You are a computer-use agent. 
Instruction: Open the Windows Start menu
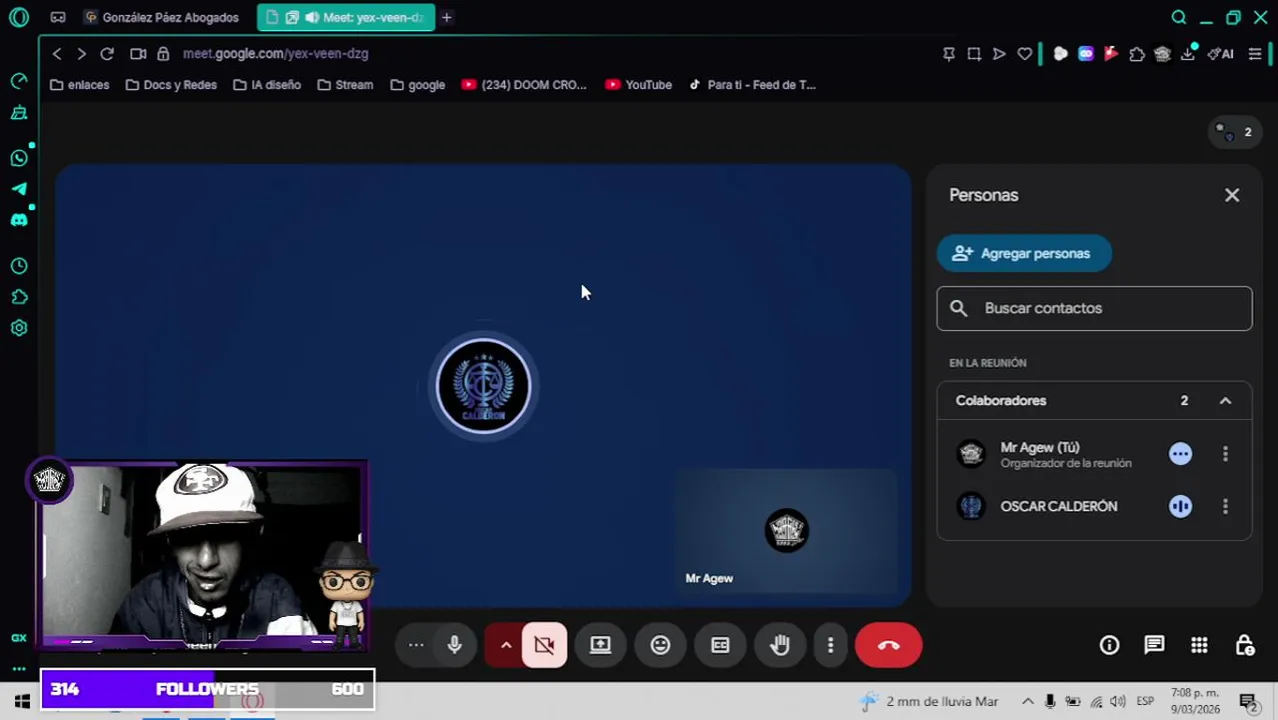pyautogui.click(x=22, y=701)
